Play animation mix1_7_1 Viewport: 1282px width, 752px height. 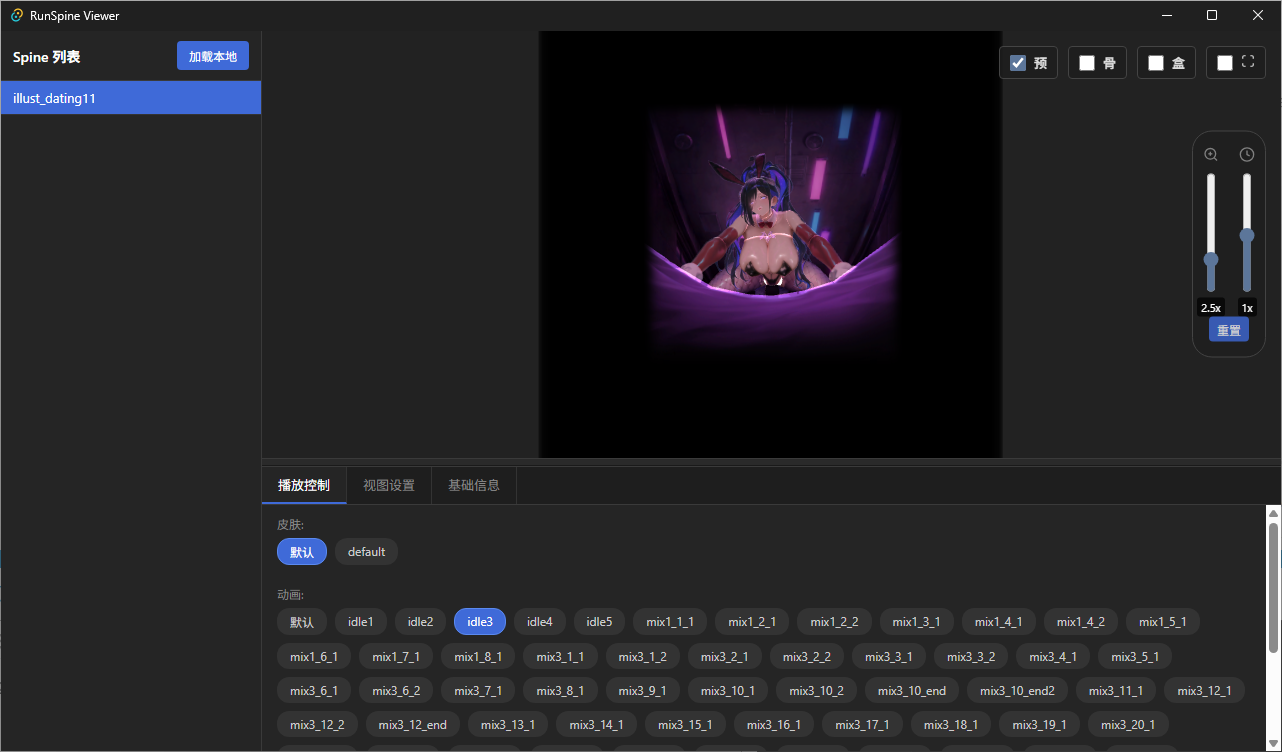(396, 657)
